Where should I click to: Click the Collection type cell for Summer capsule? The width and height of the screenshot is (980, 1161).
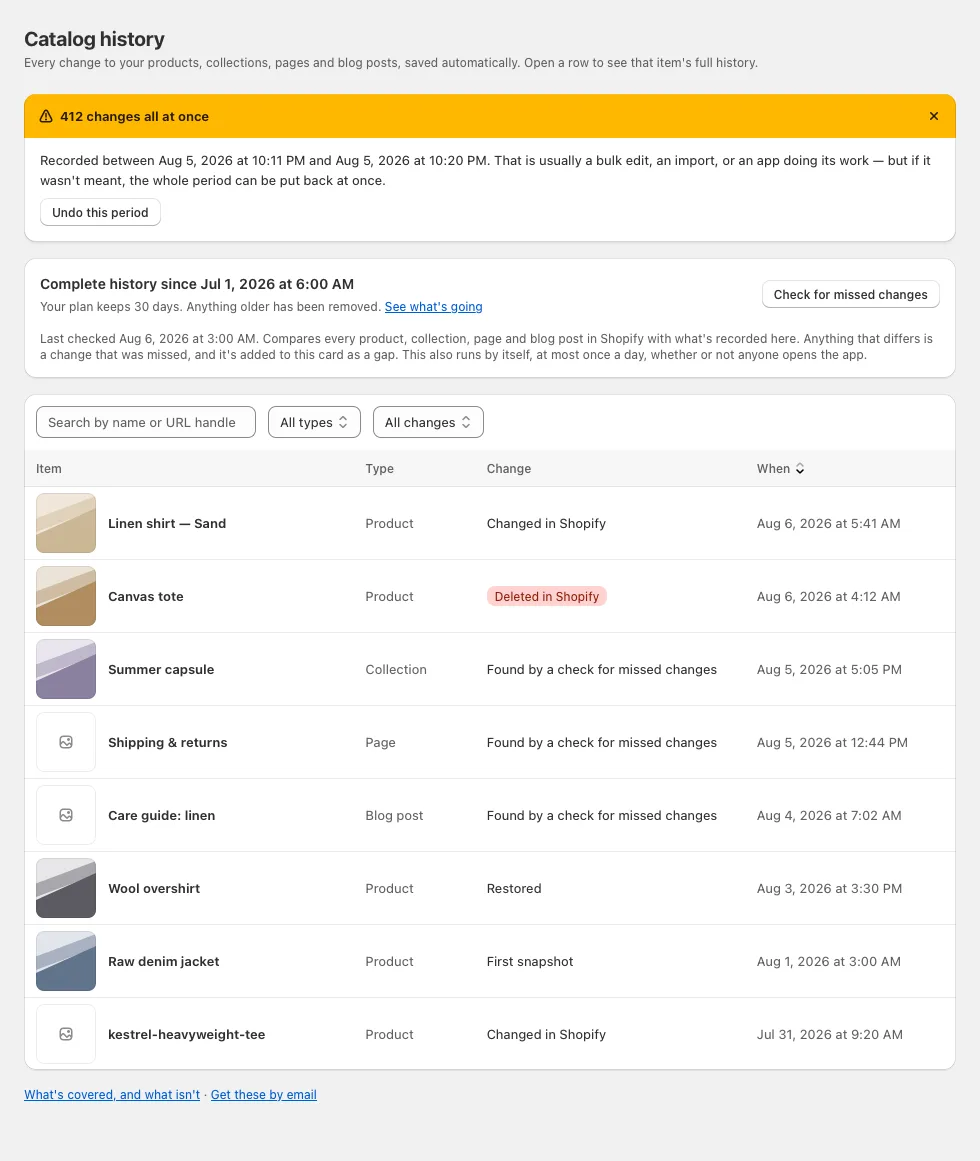click(396, 669)
